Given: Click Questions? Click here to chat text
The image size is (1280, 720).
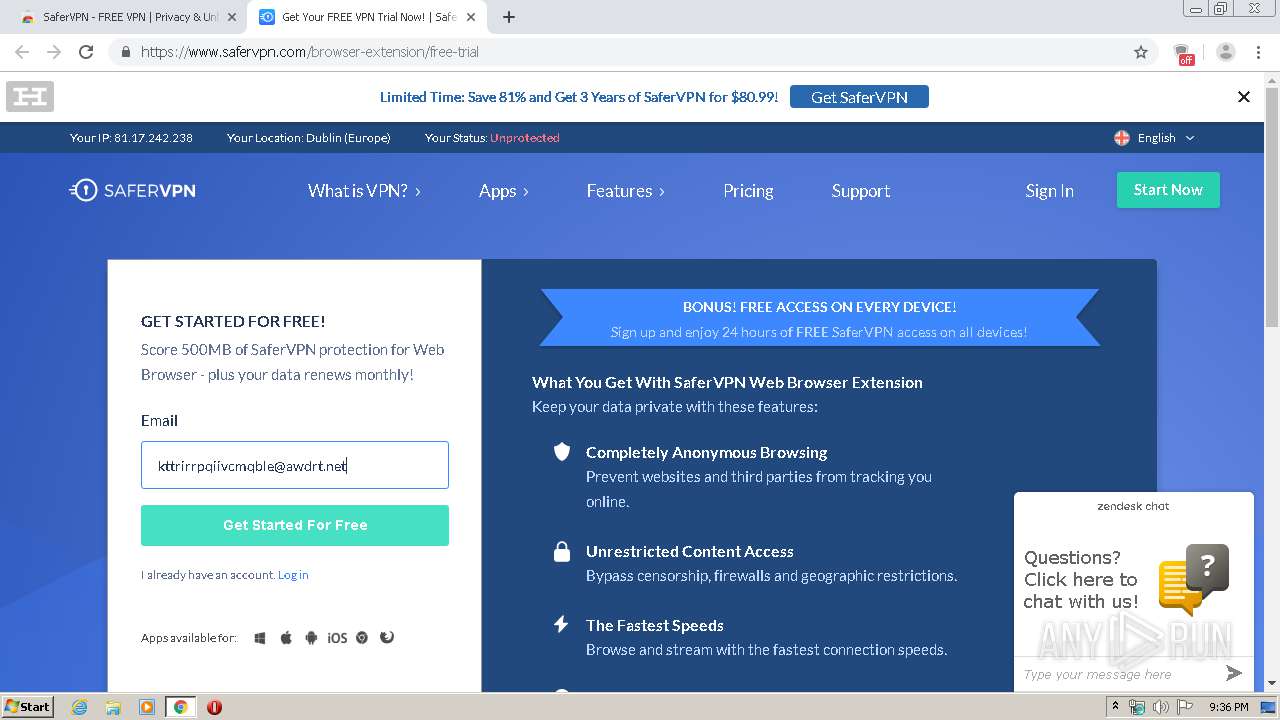Looking at the screenshot, I should click(1081, 579).
